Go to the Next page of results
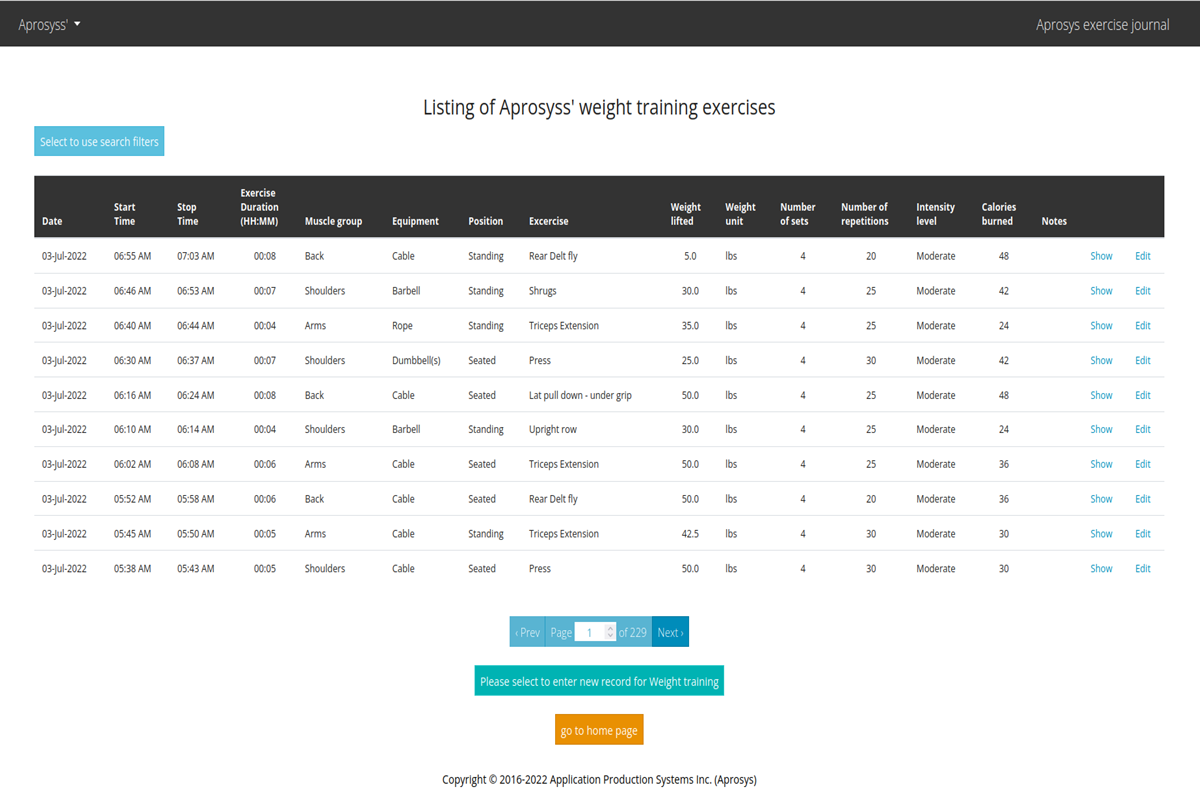This screenshot has width=1200, height=800. click(x=670, y=632)
